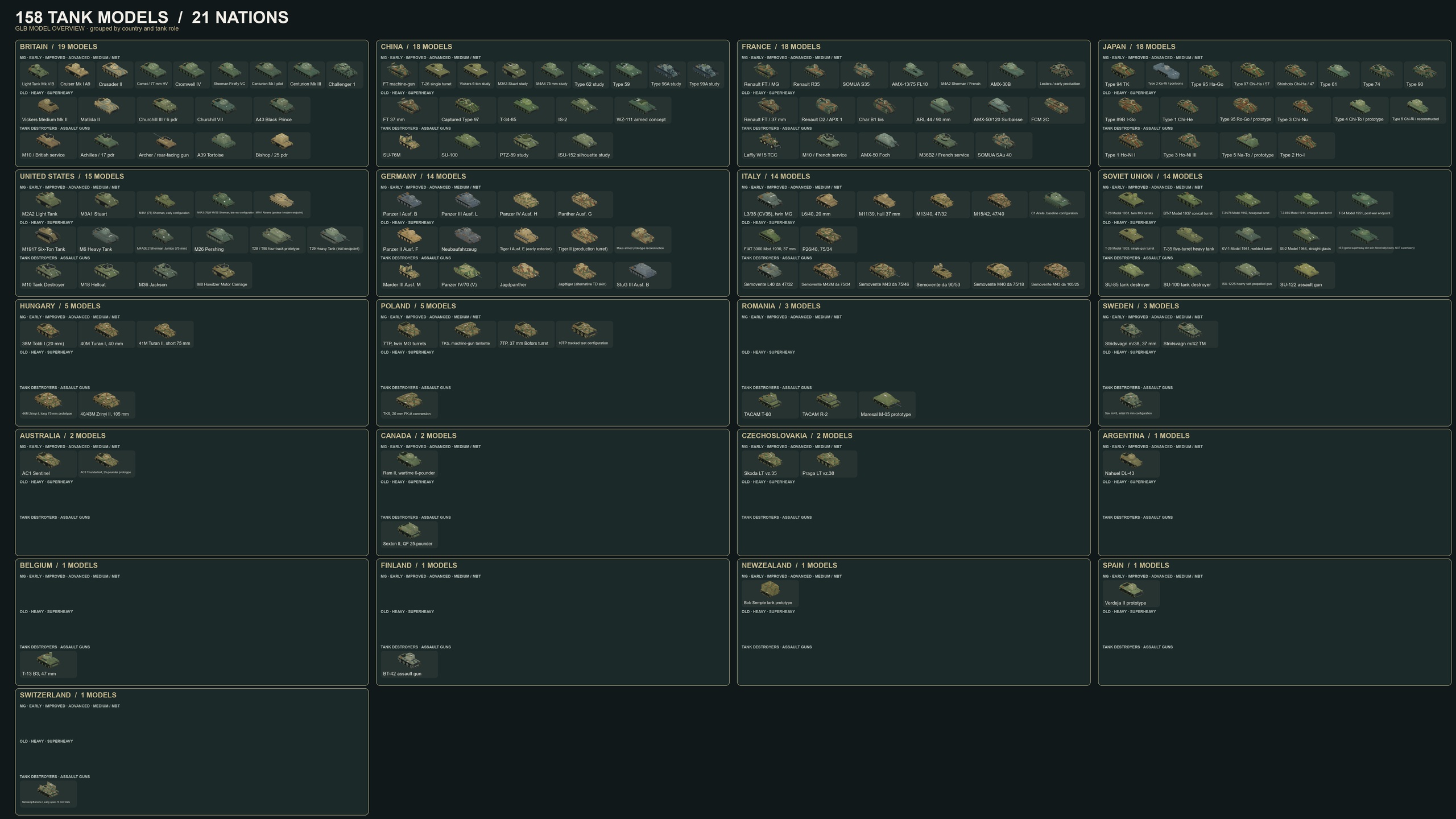Open the WZ-111 armed concept card
This screenshot has width=1456, height=819.
[x=643, y=110]
